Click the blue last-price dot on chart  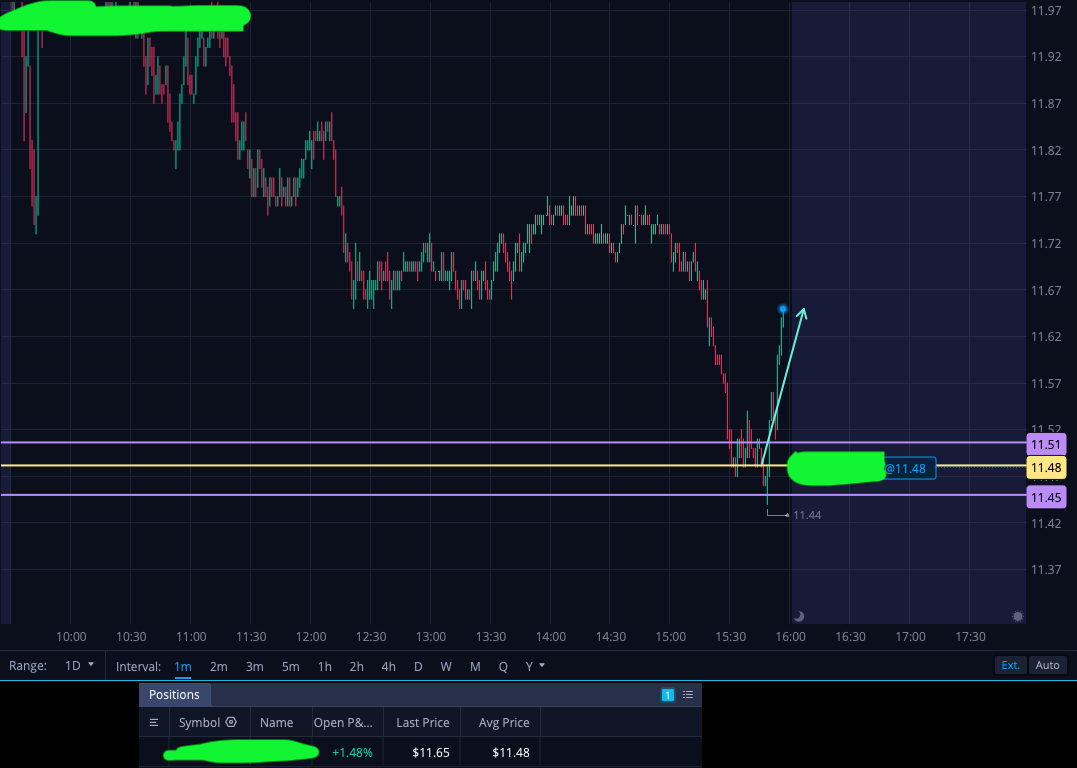click(x=782, y=309)
